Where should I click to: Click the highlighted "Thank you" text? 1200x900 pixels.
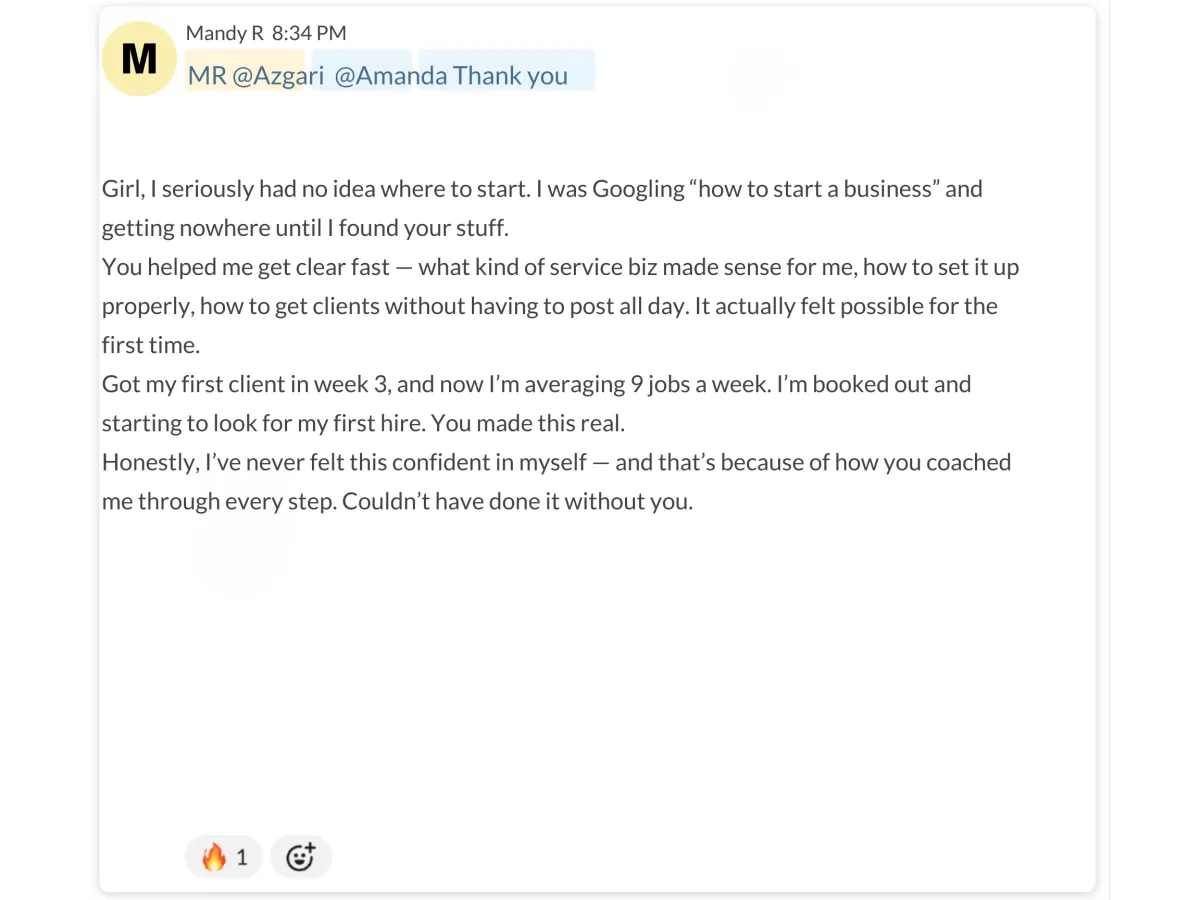click(510, 76)
